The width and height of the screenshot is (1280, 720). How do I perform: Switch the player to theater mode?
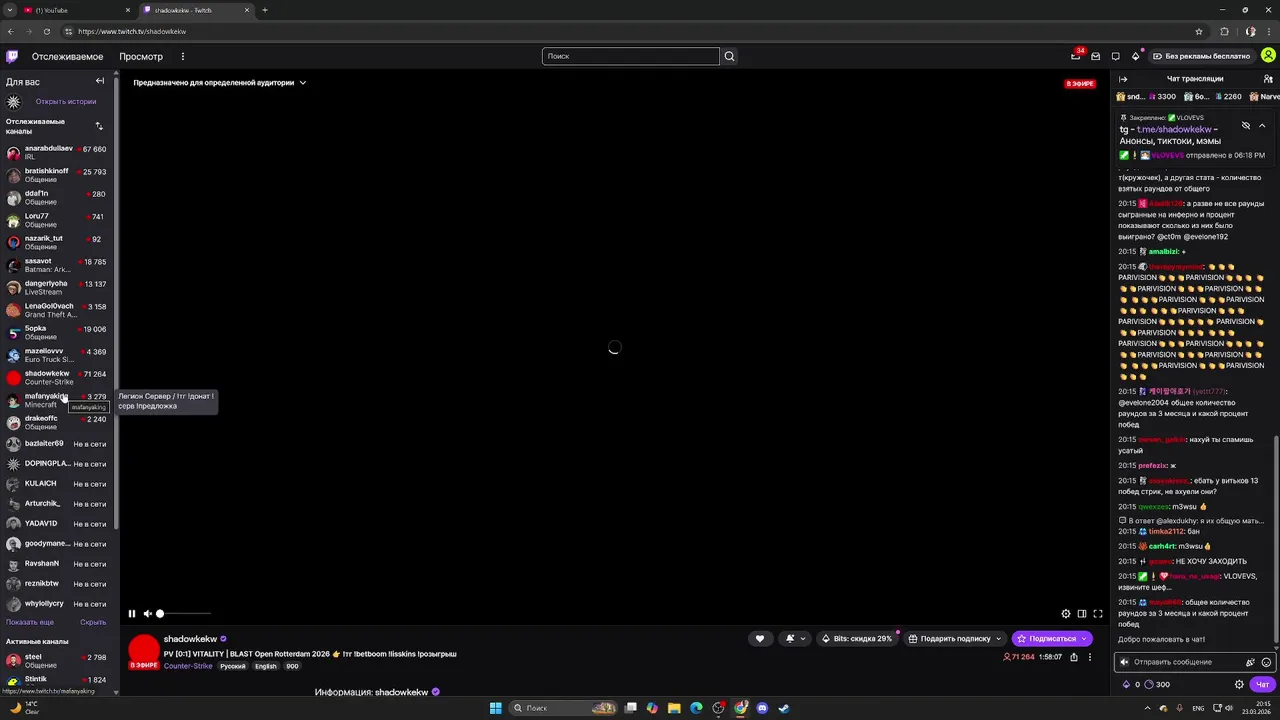click(1082, 614)
